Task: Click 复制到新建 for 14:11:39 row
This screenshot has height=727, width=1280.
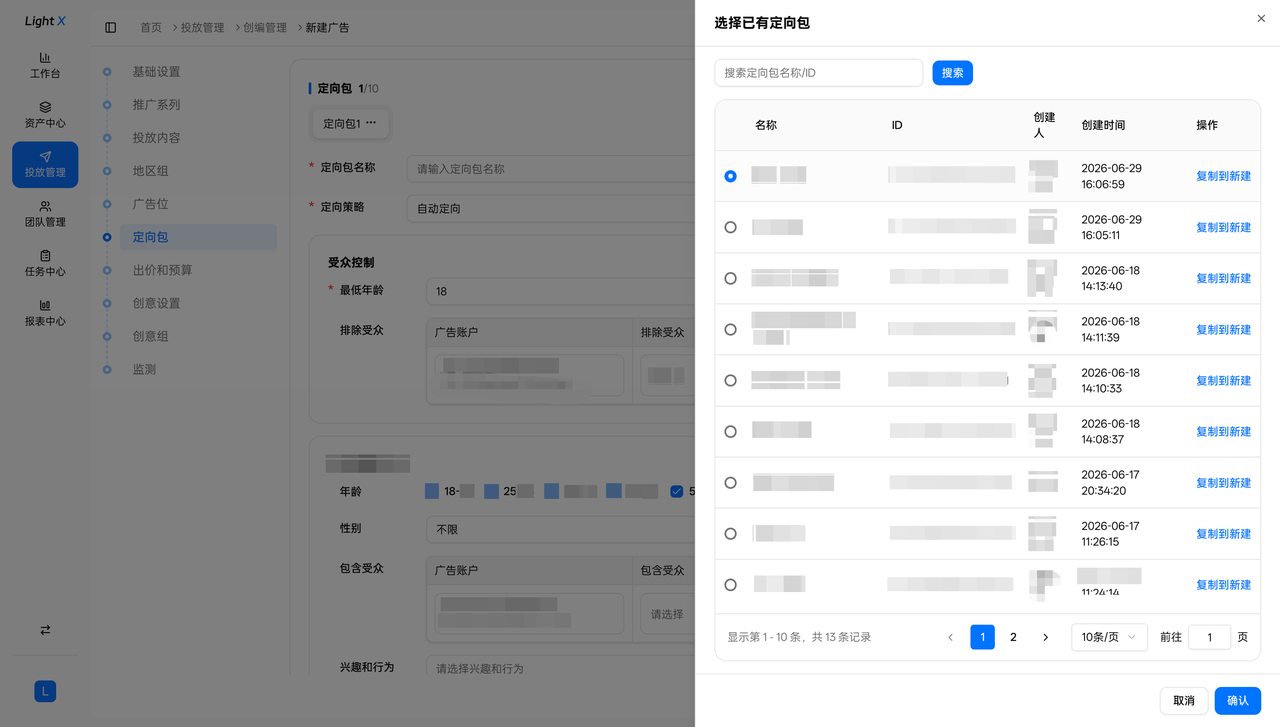Action: pyautogui.click(x=1223, y=329)
